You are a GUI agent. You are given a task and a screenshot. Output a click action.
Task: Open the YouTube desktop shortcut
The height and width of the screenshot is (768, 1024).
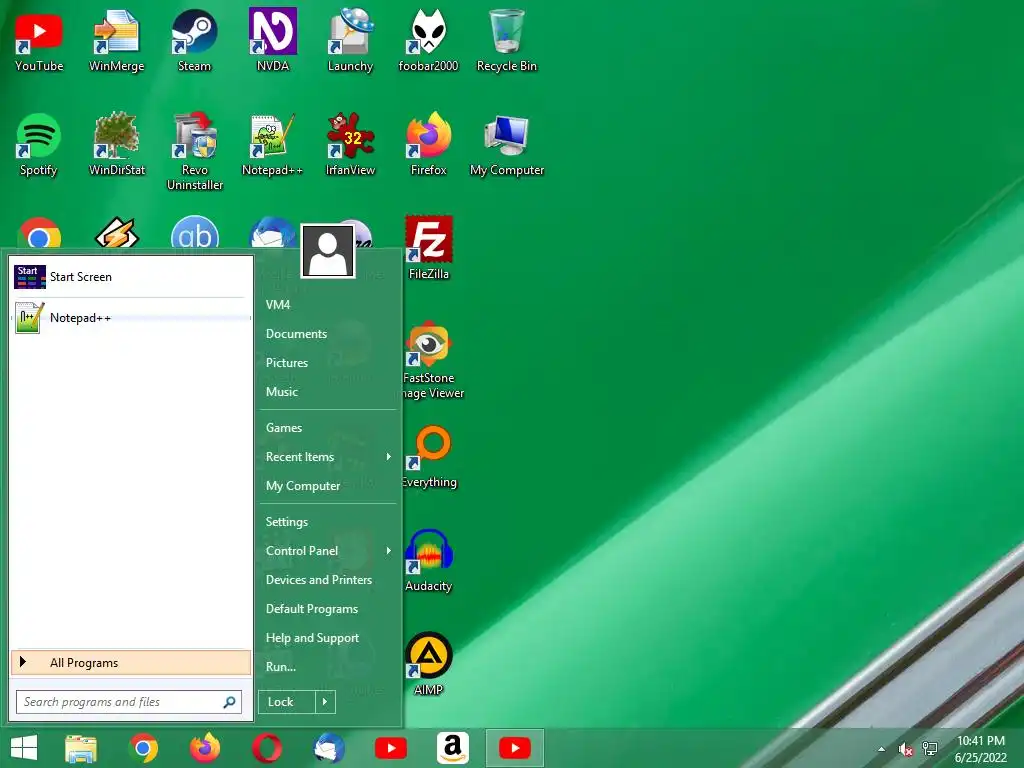coord(39,40)
